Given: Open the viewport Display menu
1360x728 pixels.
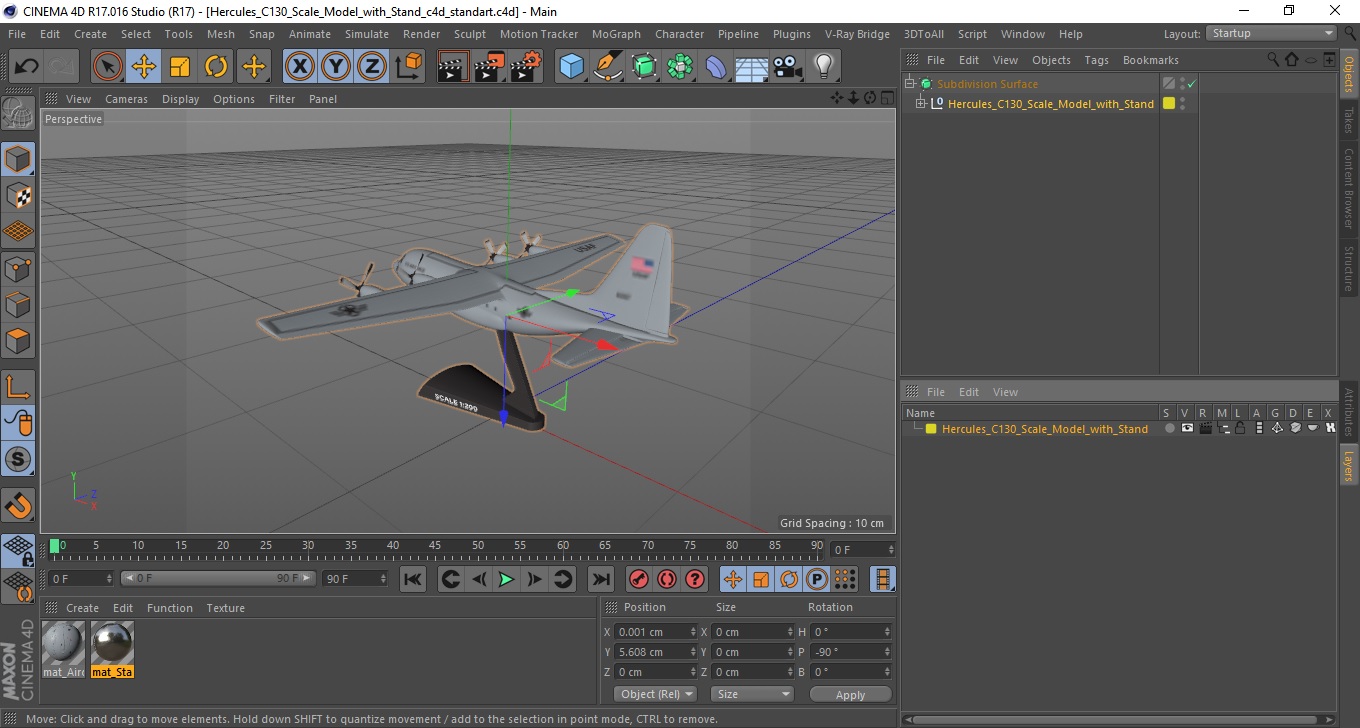Looking at the screenshot, I should pos(181,99).
